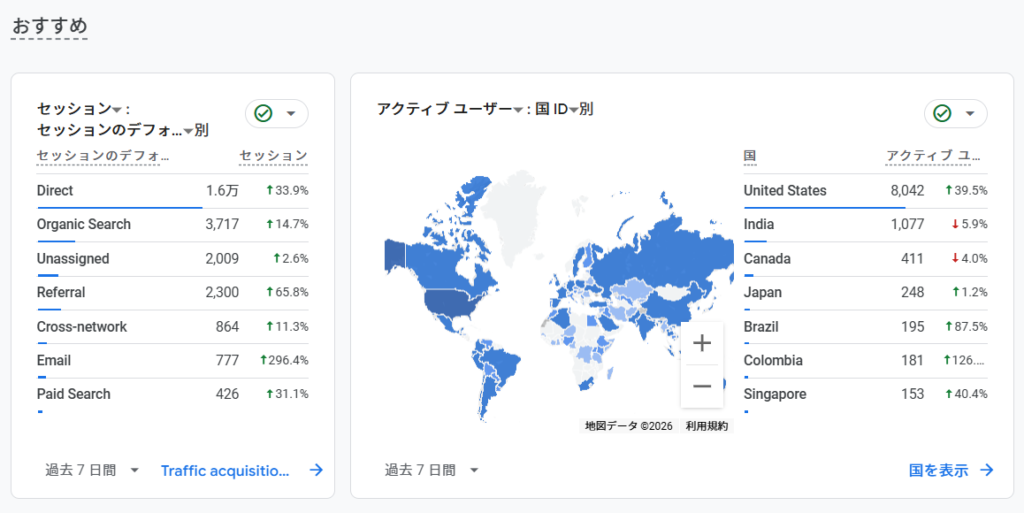Click Direct sessions value 1.6万

click(x=222, y=191)
